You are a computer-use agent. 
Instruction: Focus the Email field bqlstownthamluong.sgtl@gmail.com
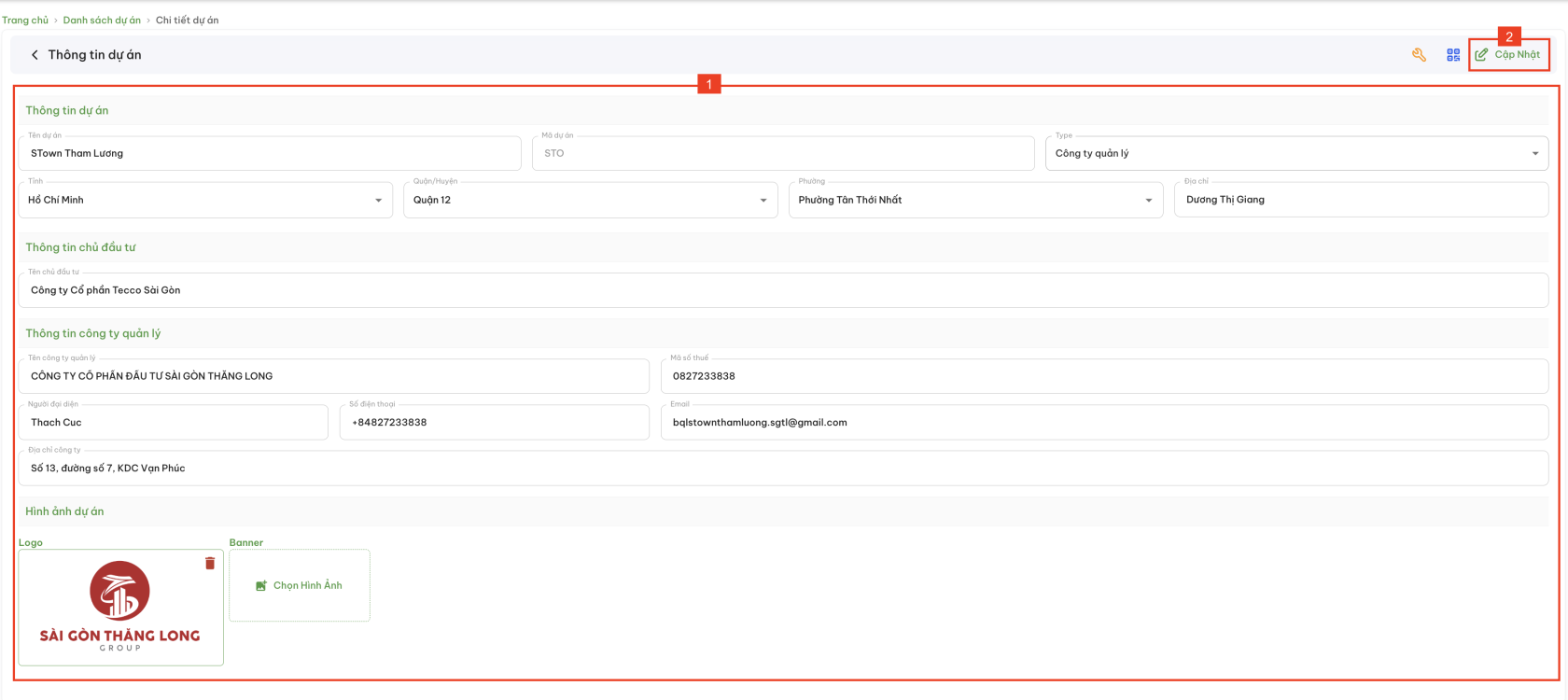pos(1104,422)
